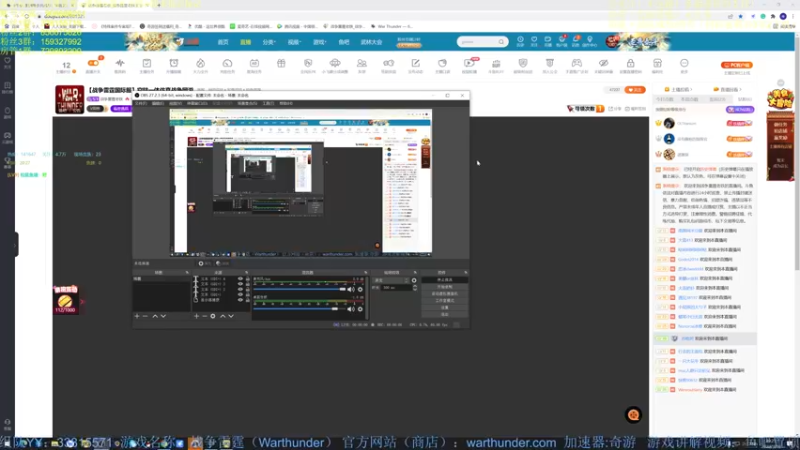The height and width of the screenshot is (450, 800).
Task: Open 麦克风/Aux audio settings gear
Action: pyautogui.click(x=360, y=289)
